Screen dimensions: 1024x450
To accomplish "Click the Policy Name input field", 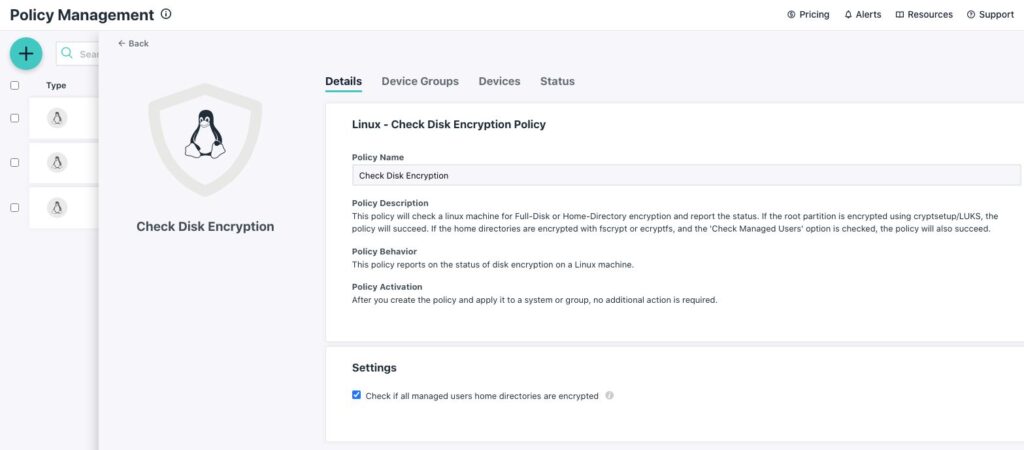I will pyautogui.click(x=686, y=175).
